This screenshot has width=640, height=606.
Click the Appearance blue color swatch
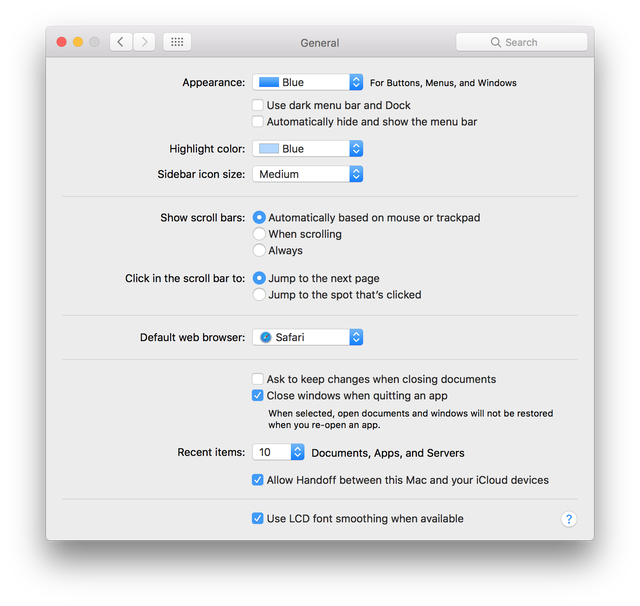[x=268, y=83]
